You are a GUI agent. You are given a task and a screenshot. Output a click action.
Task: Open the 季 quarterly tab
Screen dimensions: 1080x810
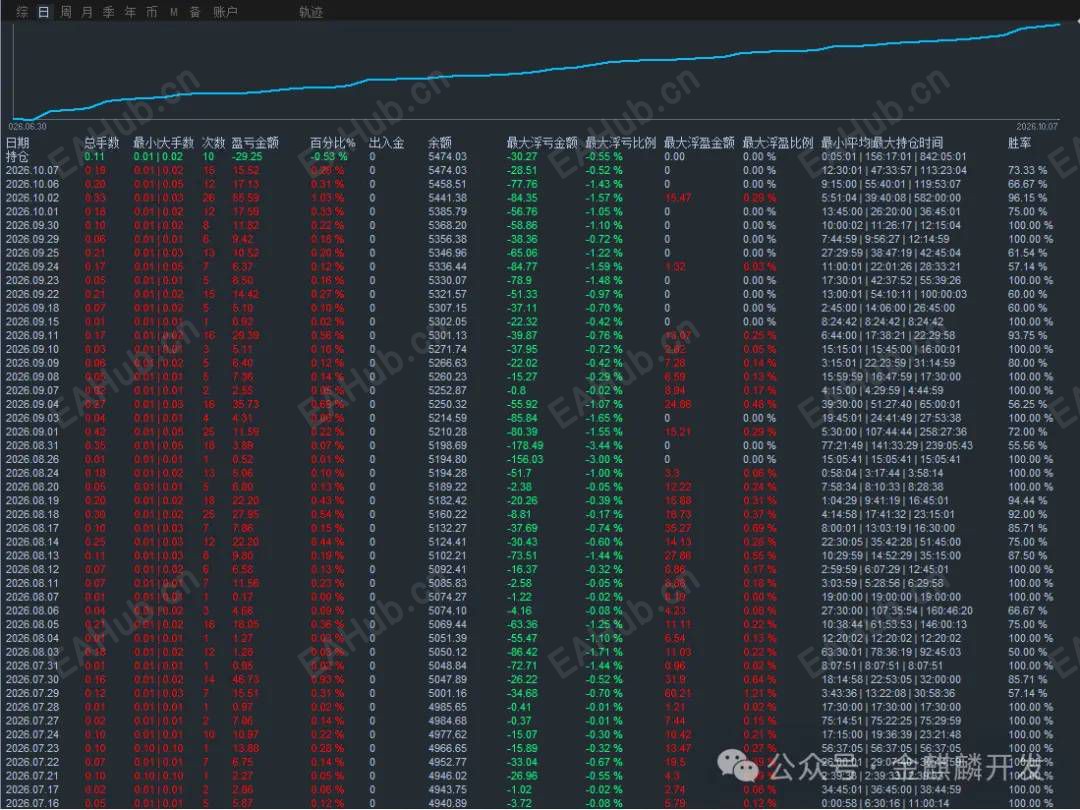(x=108, y=12)
